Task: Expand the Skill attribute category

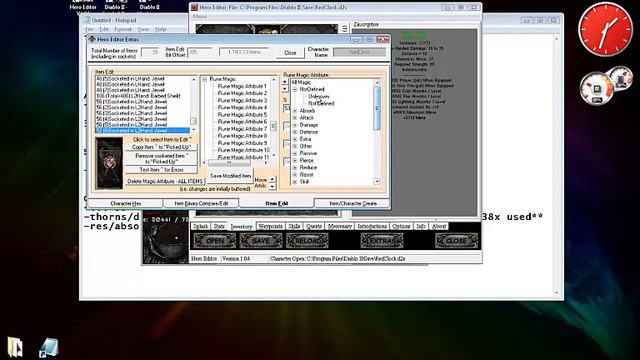Action: coord(295,182)
